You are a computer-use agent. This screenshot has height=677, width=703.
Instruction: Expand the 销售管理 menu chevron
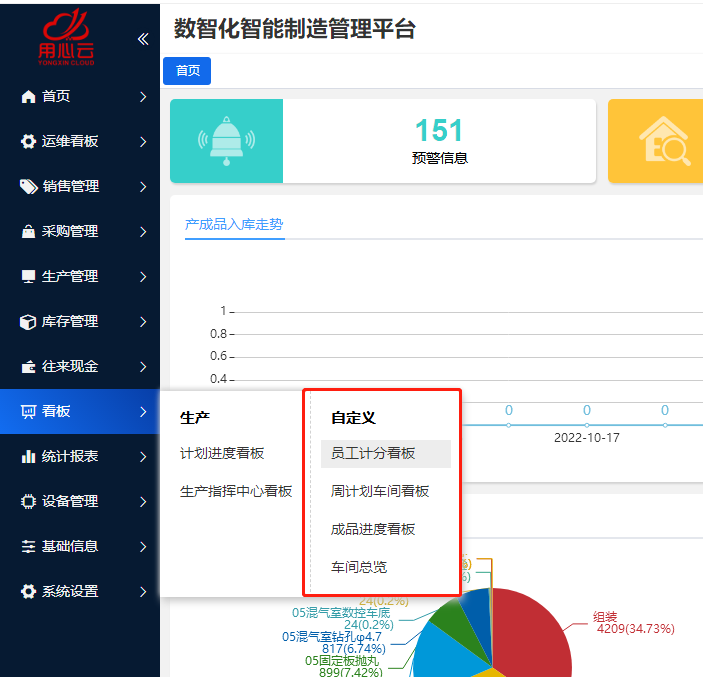click(x=143, y=187)
